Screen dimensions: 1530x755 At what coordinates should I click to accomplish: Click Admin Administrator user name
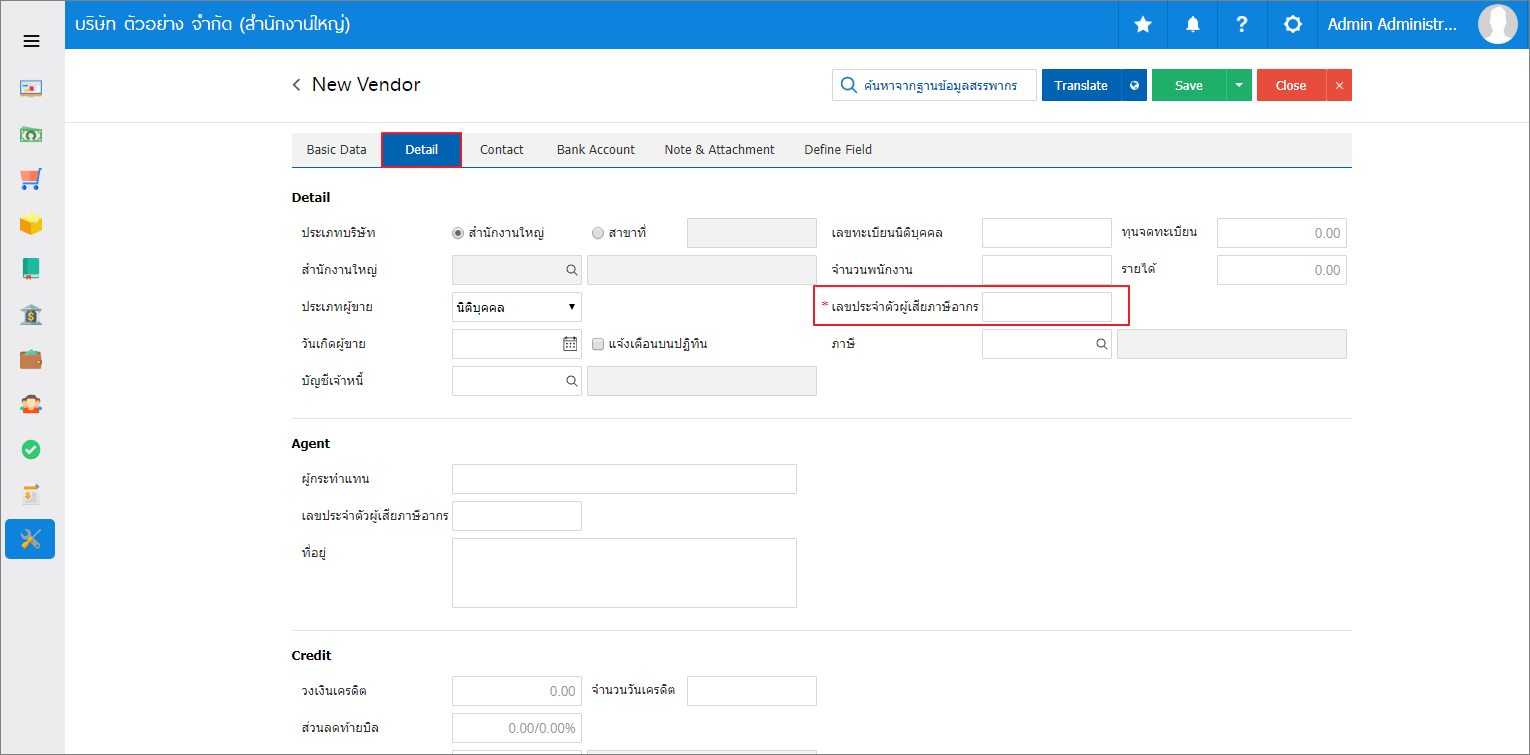[1393, 25]
